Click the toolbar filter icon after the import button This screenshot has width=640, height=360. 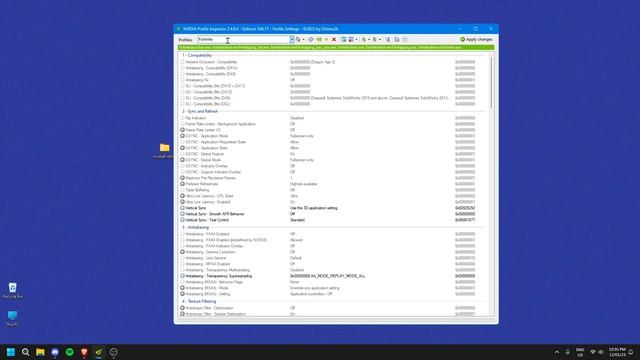[388, 40]
